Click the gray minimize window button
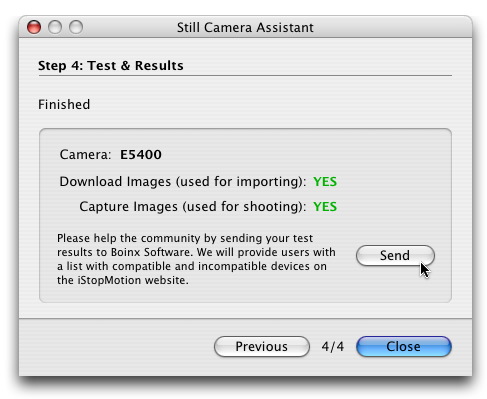487x399 pixels. 55,27
